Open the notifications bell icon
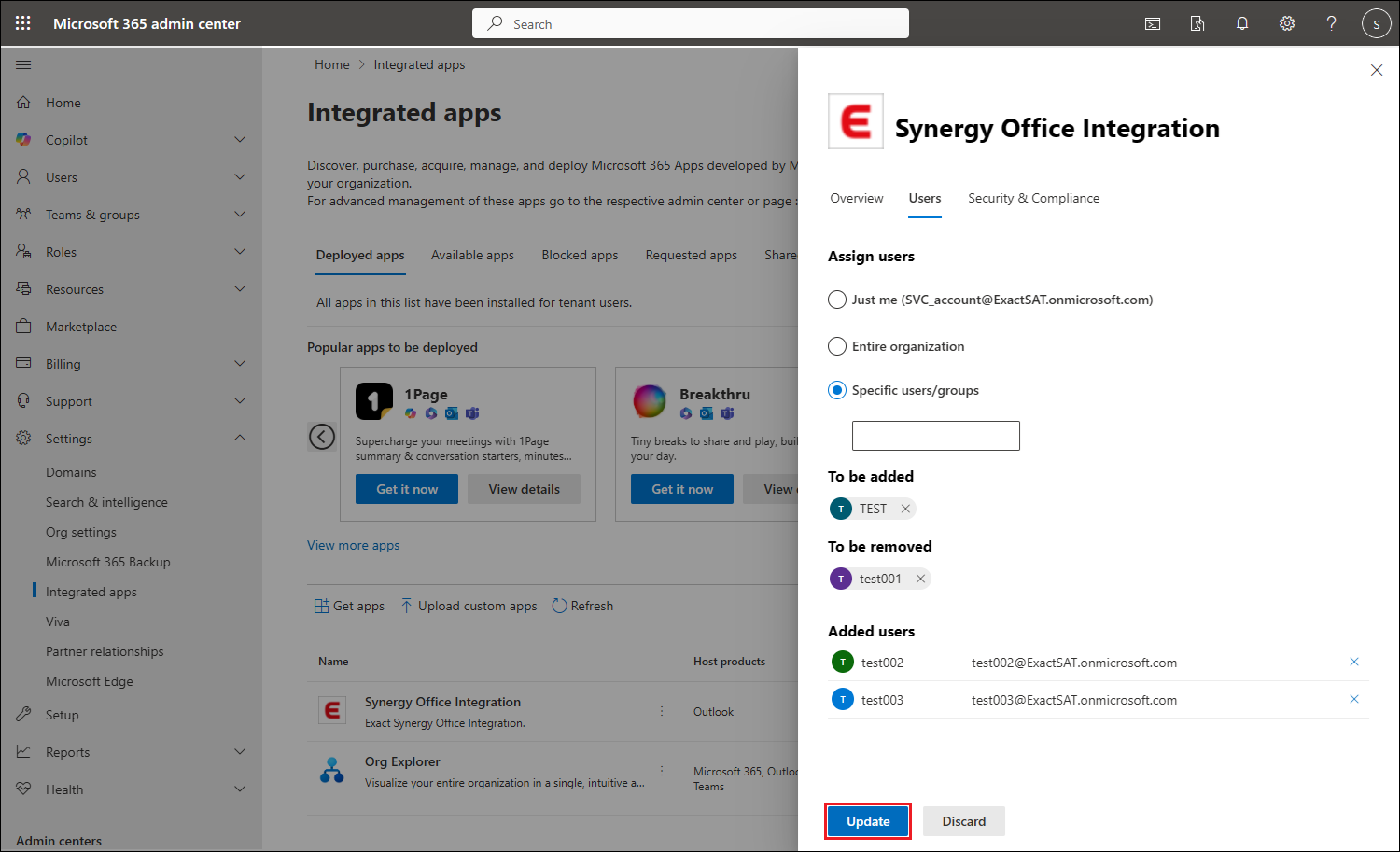 (1242, 23)
